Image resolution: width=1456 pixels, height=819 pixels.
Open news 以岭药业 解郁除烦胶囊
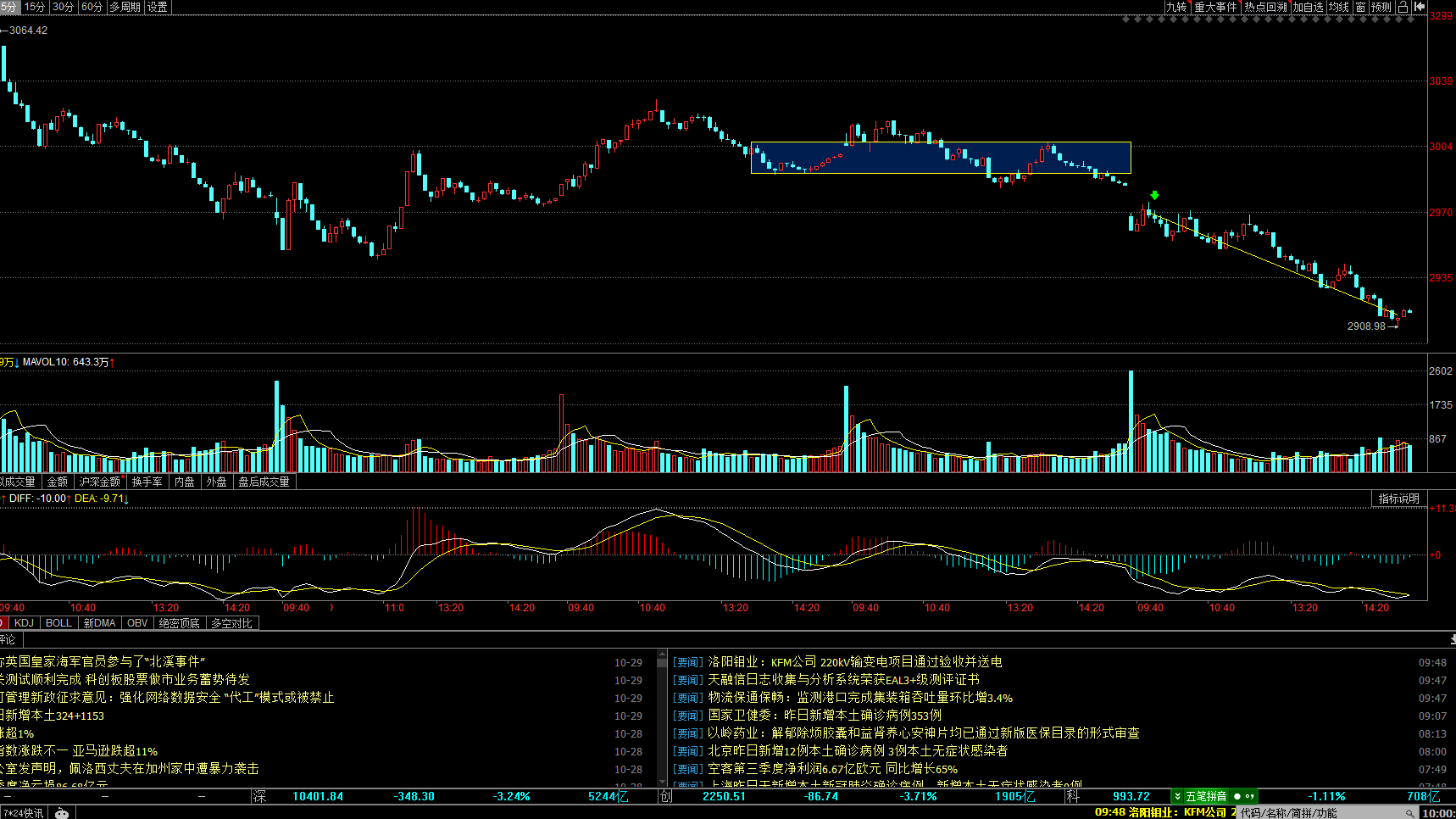tap(924, 733)
